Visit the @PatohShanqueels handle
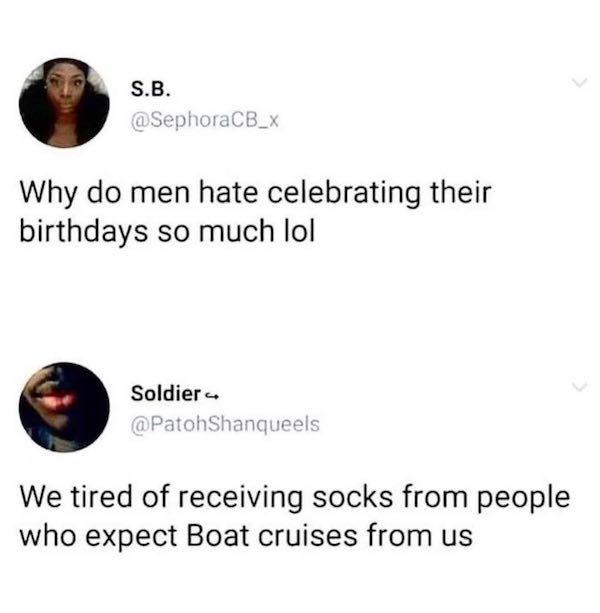This screenshot has width=600, height=613. [225, 424]
